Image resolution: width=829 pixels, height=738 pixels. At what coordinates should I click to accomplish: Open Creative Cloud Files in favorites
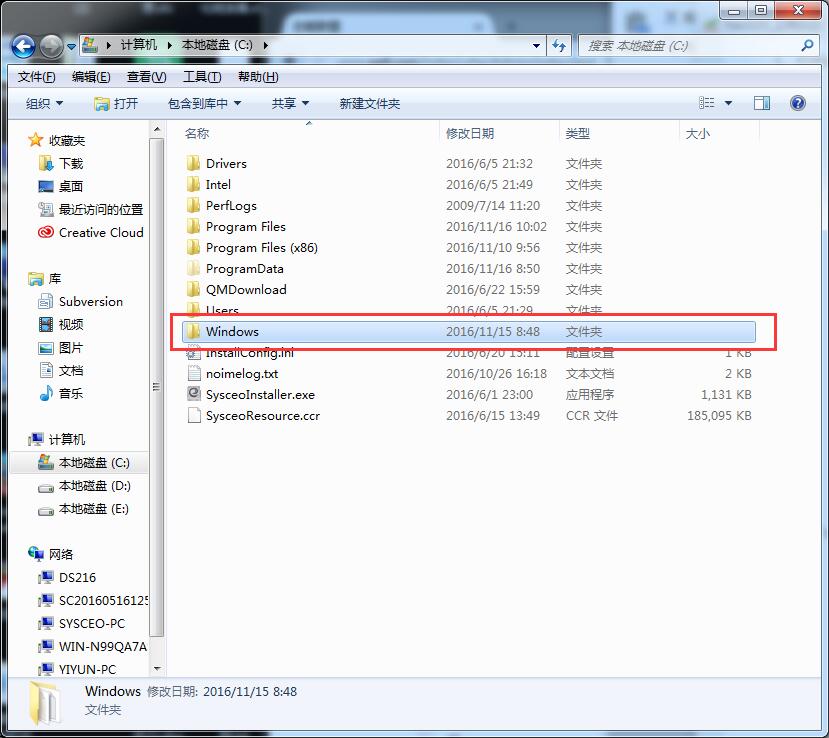98,232
